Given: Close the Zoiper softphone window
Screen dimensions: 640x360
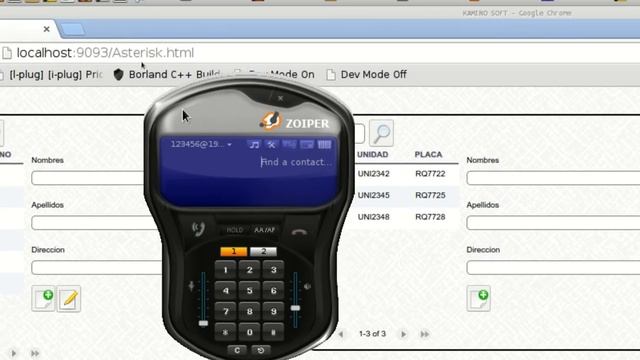Looking at the screenshot, I should coord(280,98).
